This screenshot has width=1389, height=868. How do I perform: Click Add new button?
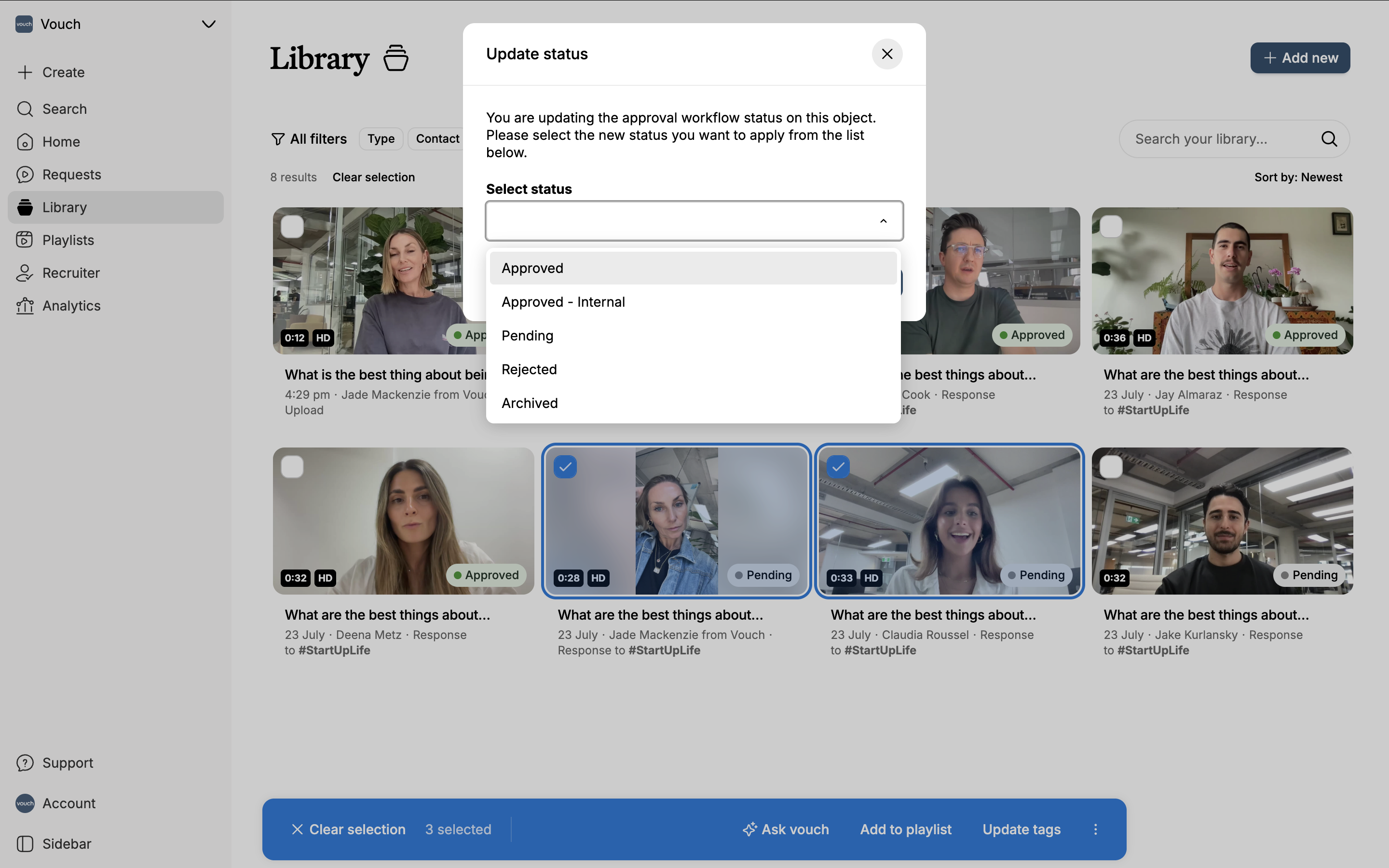[1299, 58]
